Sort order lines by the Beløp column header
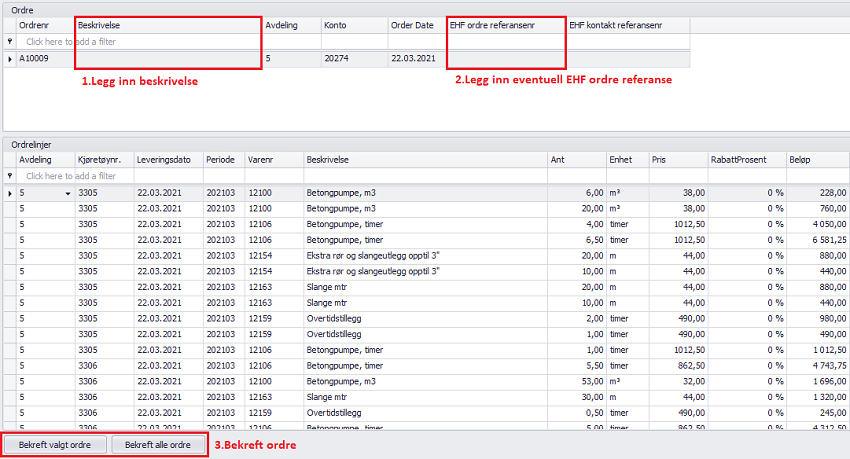 (817, 159)
